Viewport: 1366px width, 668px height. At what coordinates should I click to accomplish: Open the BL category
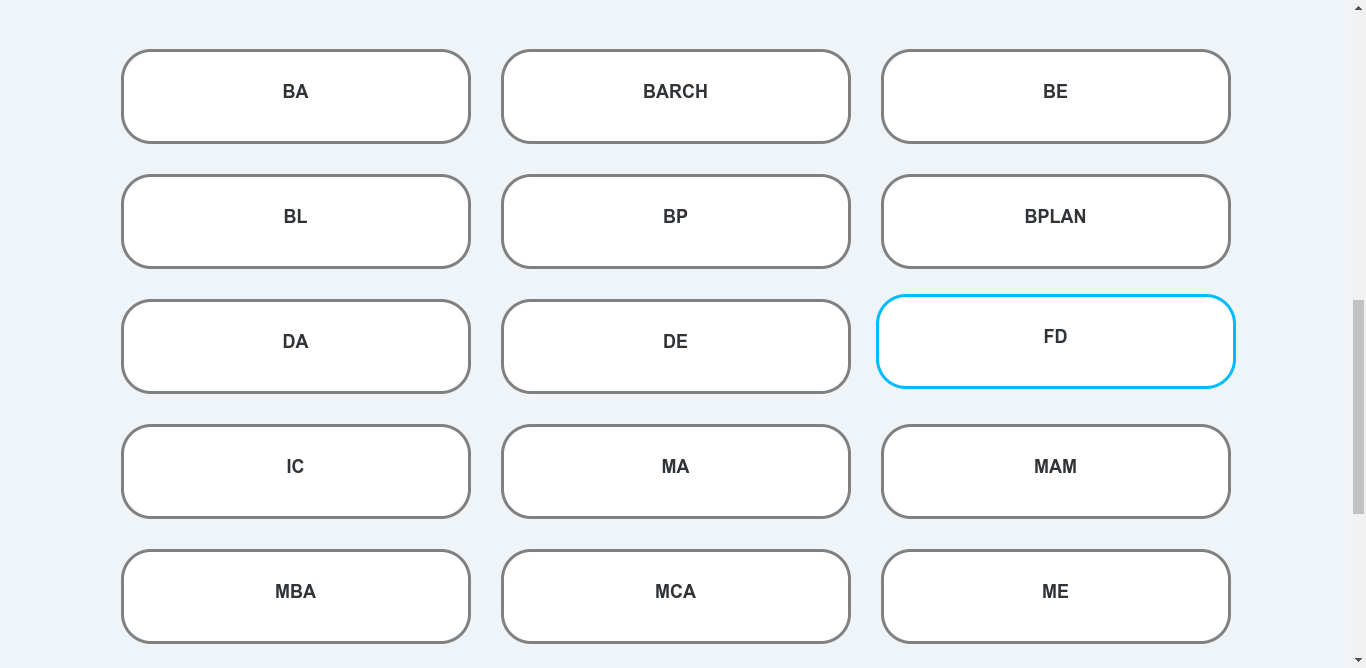(x=296, y=221)
